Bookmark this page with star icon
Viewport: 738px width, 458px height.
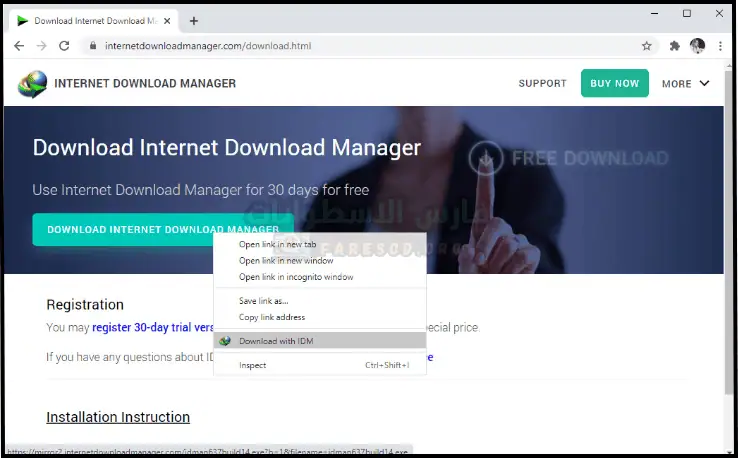coord(647,46)
